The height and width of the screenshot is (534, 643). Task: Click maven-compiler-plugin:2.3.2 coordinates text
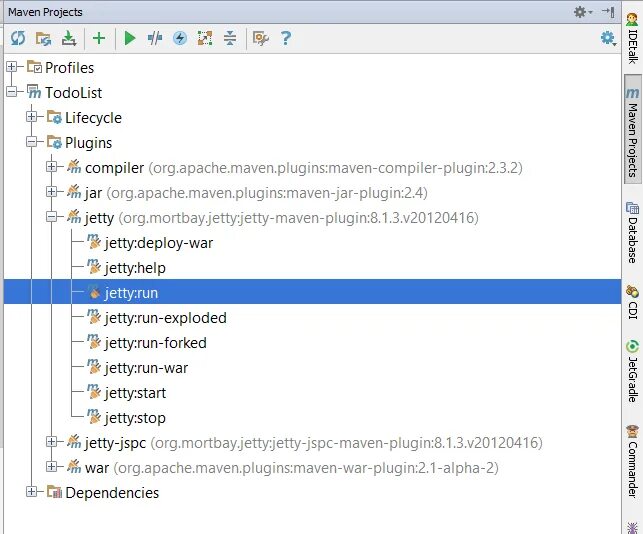[335, 168]
